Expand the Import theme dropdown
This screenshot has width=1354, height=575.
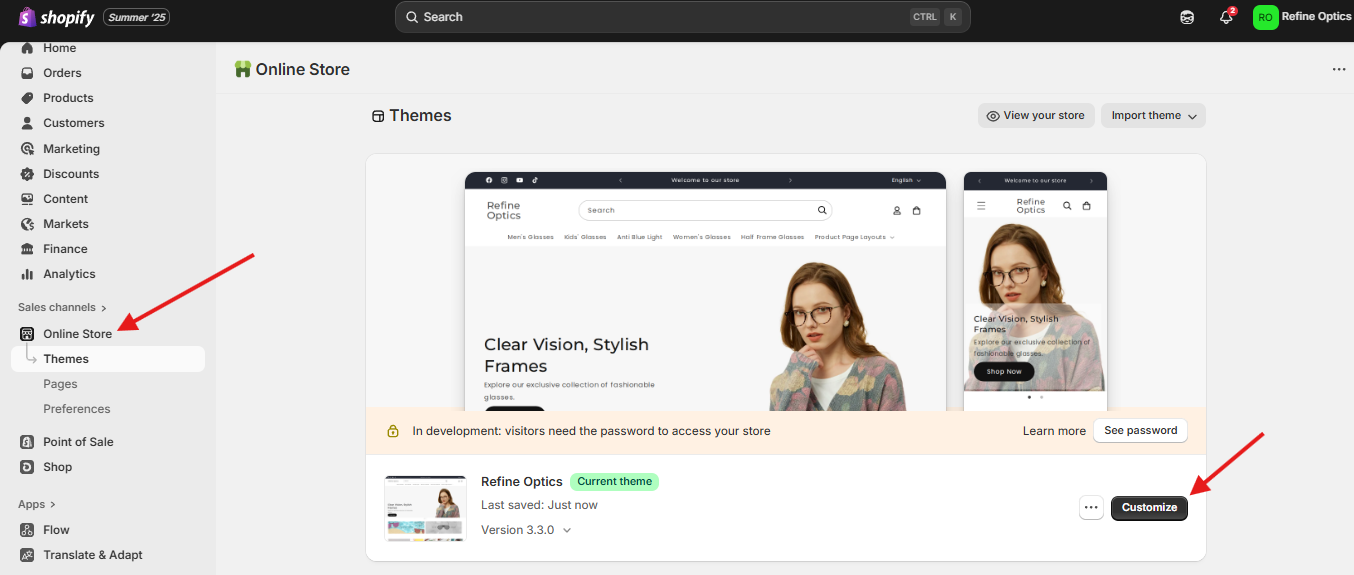(1153, 116)
